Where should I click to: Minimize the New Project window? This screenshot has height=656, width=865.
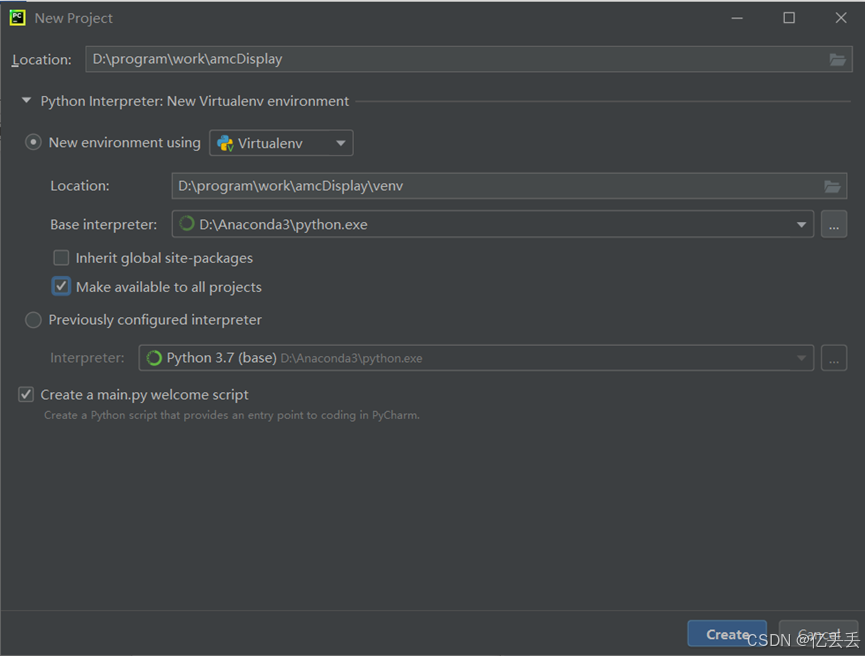coord(737,18)
